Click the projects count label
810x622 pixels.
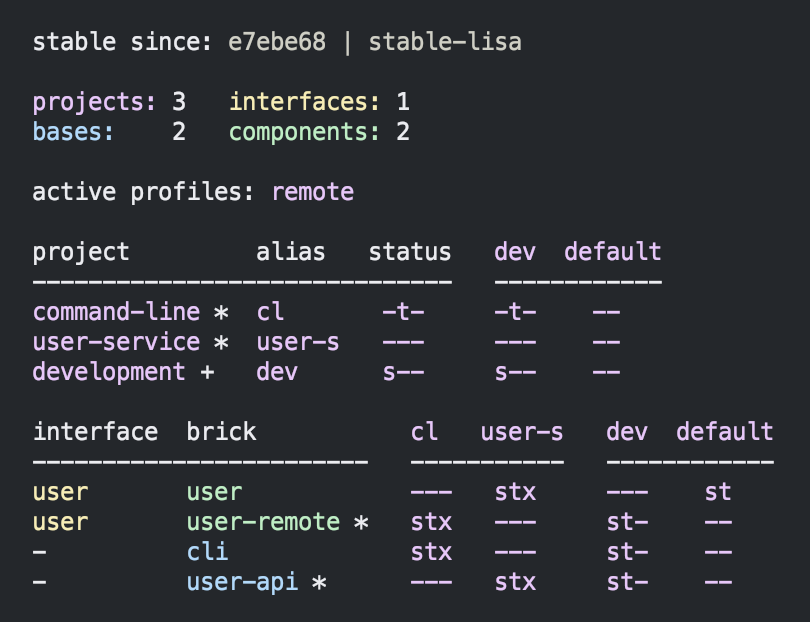[94, 102]
